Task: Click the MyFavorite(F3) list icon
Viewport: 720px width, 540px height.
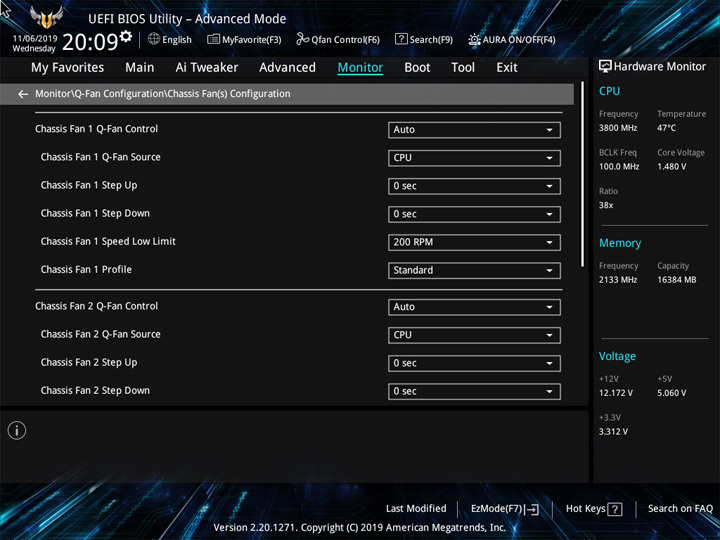Action: [x=213, y=39]
